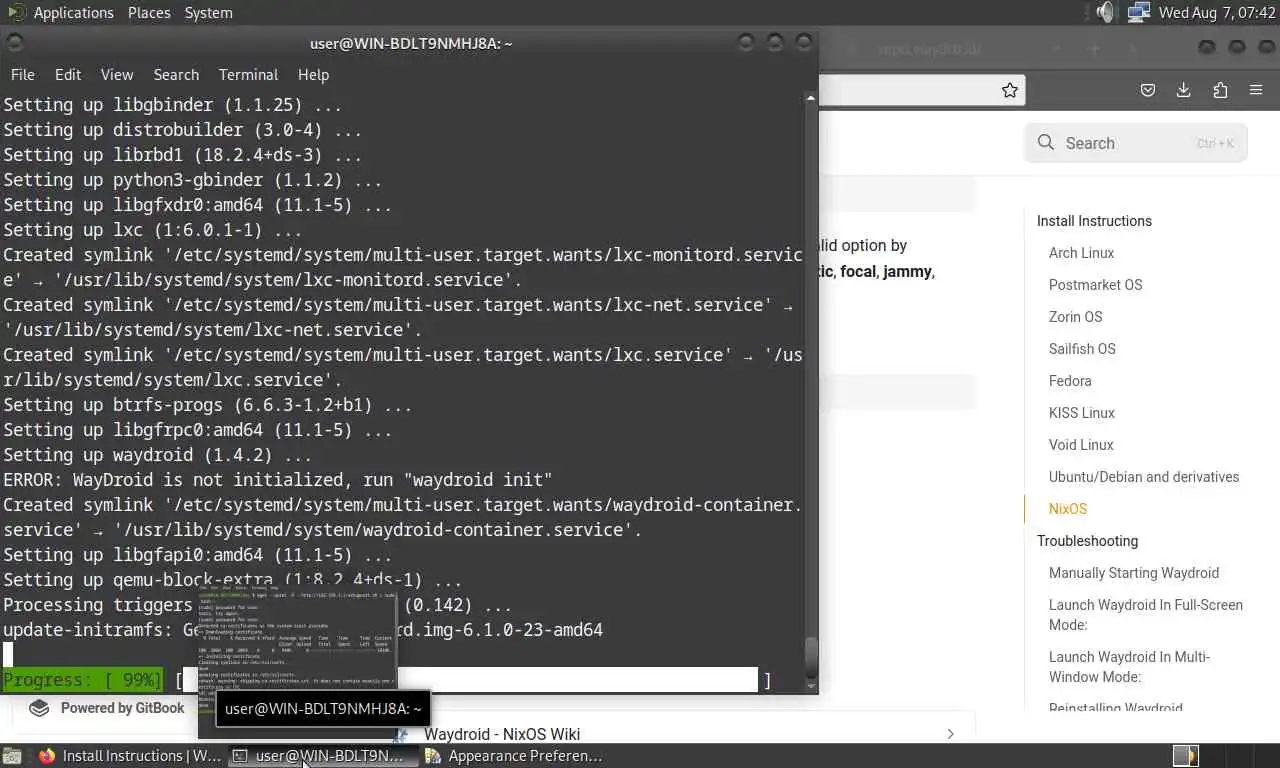Click the ERROR: WayDroid is not initialized line
1280x768 pixels.
(x=278, y=480)
